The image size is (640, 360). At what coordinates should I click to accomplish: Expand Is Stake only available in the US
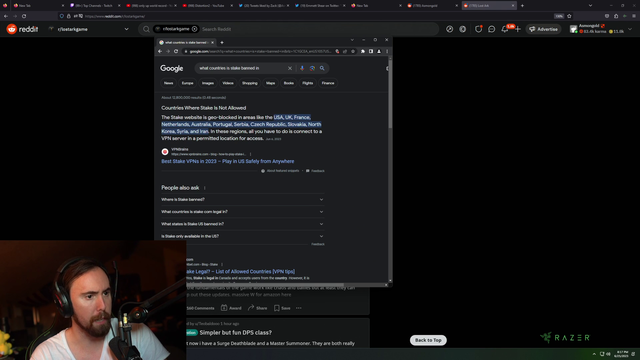[x=242, y=236]
